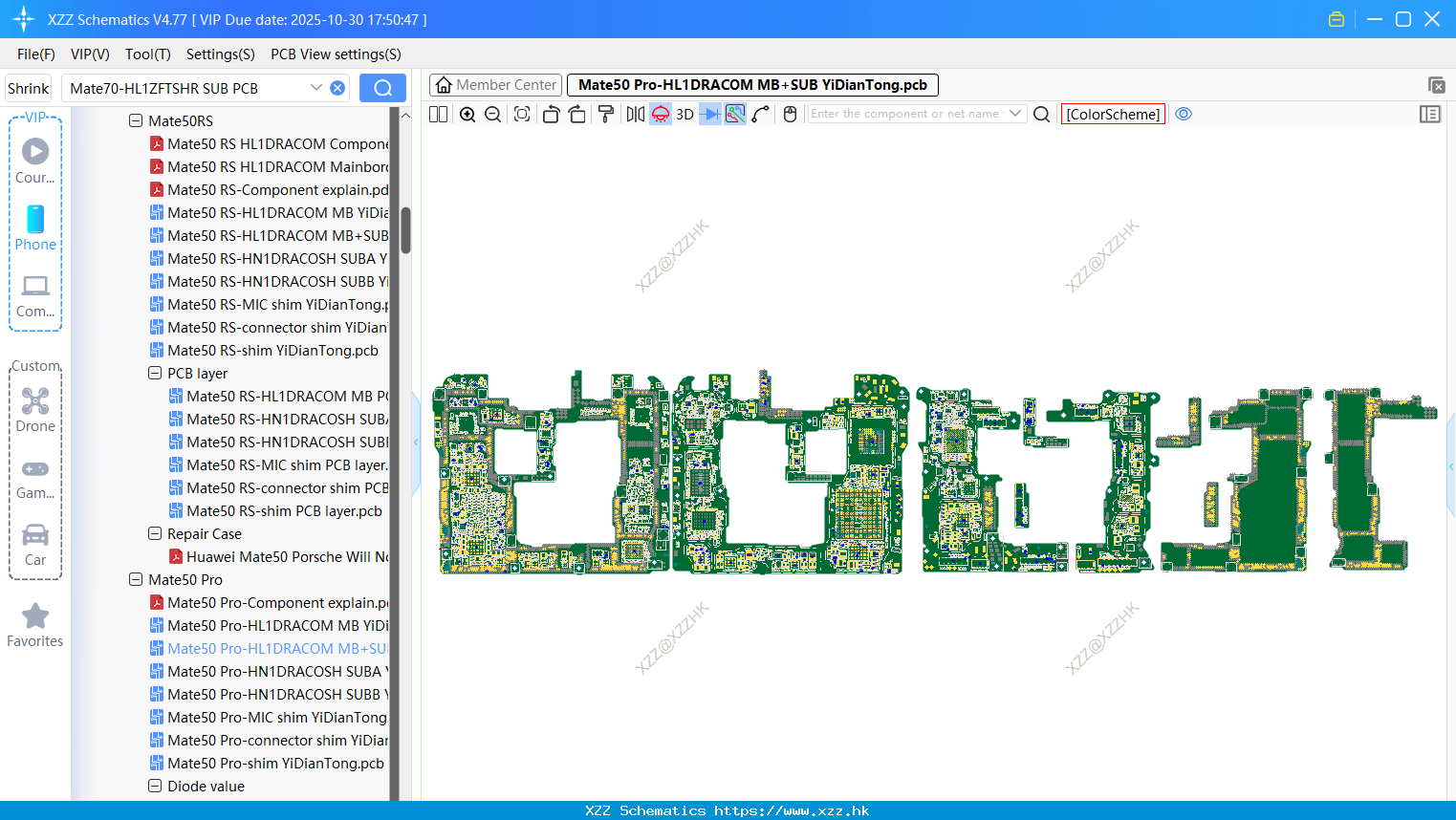Rotate the board counter-clockwise
Viewport: 1456px width, 820px height.
(551, 114)
